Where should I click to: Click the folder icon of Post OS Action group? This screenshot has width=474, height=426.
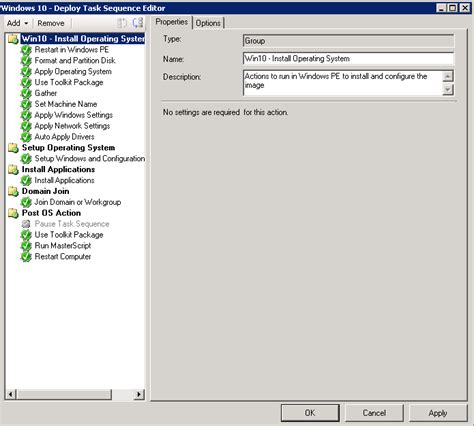tap(13, 213)
